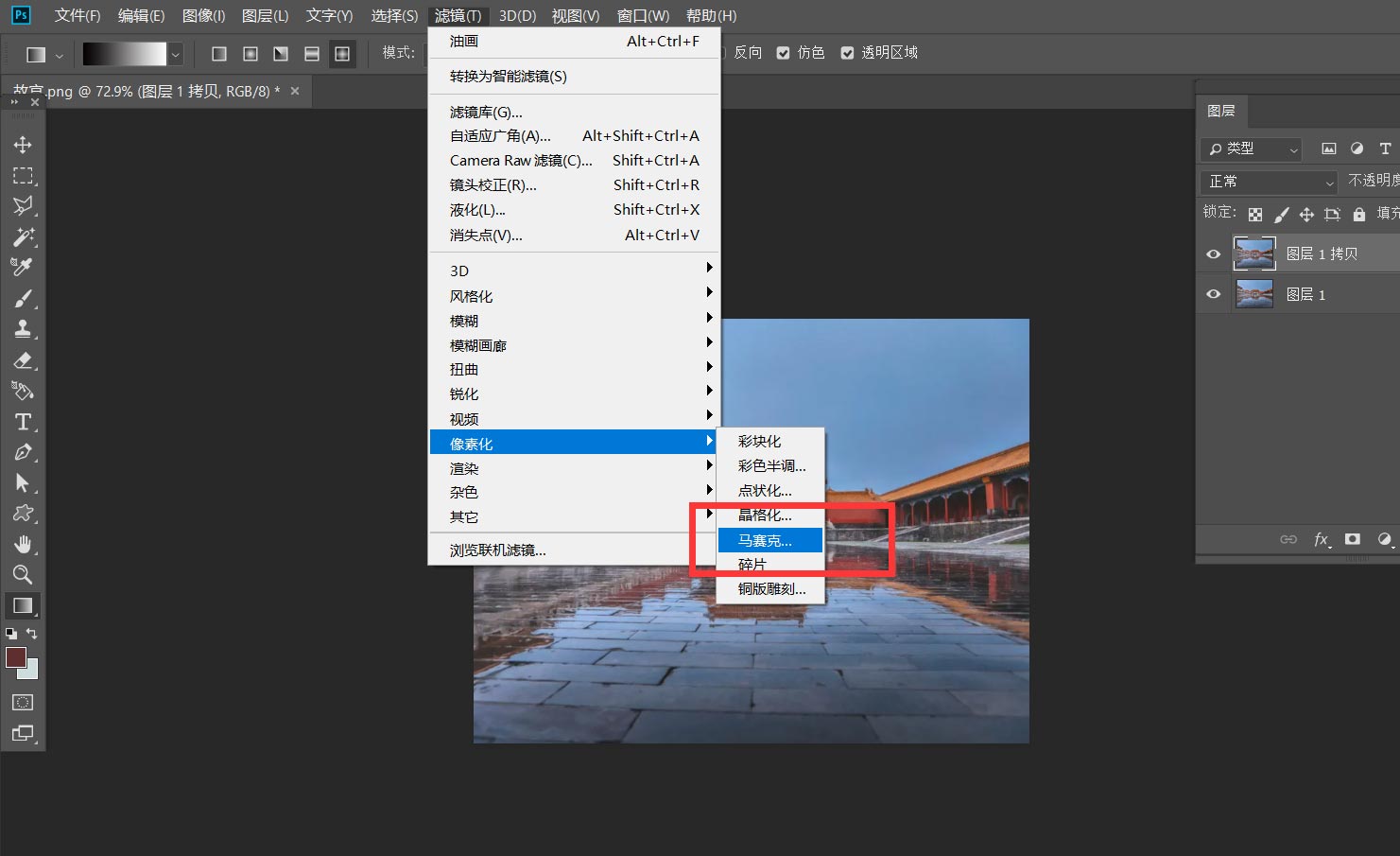Select the Eraser tool
Screen dimensions: 1400x856
pyautogui.click(x=23, y=360)
